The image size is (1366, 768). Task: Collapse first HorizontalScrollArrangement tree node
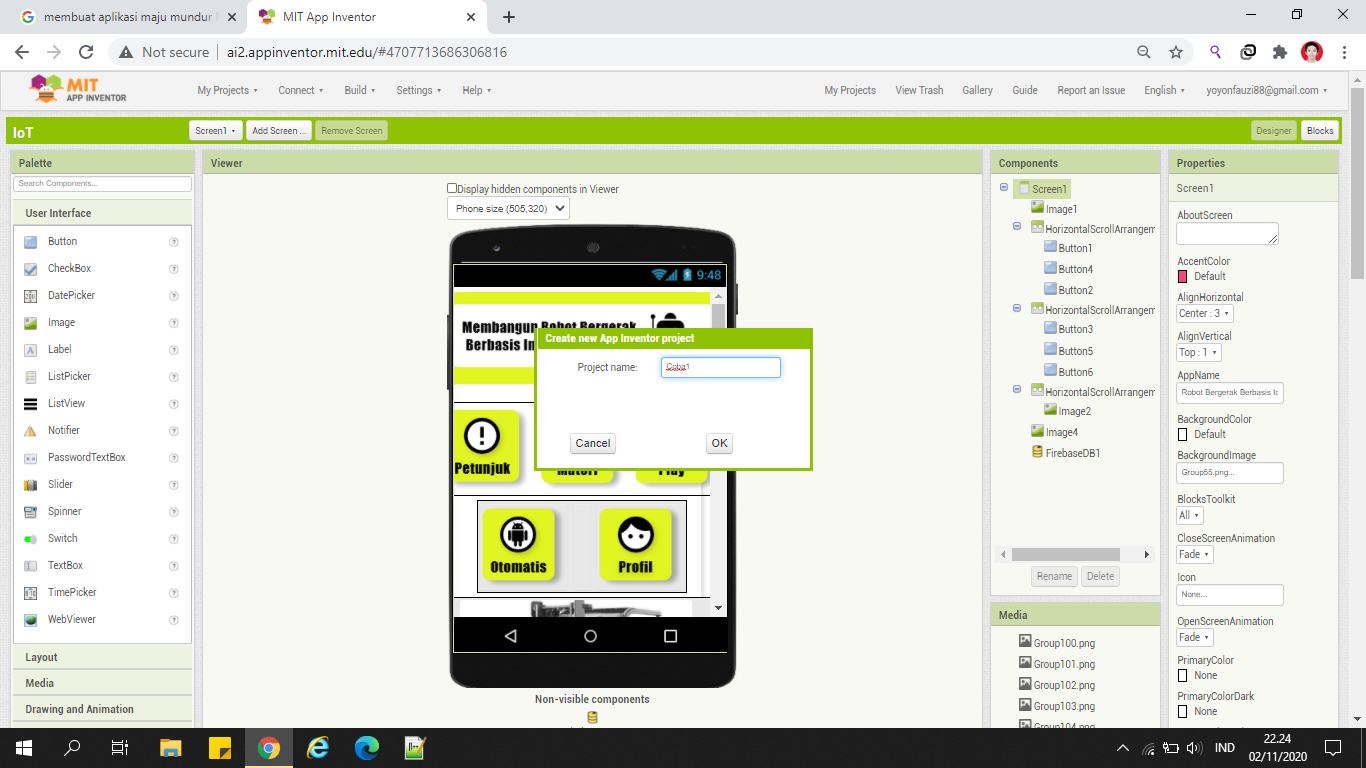point(1017,227)
